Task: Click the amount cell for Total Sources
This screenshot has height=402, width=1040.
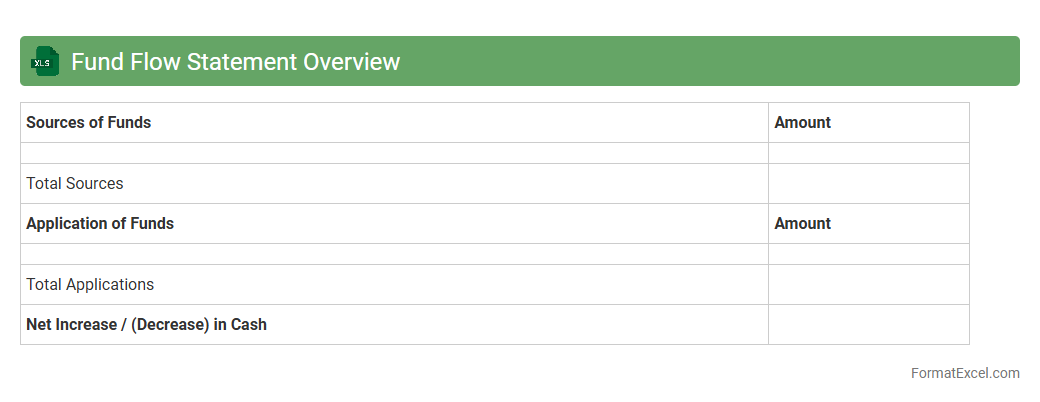Action: coord(868,184)
